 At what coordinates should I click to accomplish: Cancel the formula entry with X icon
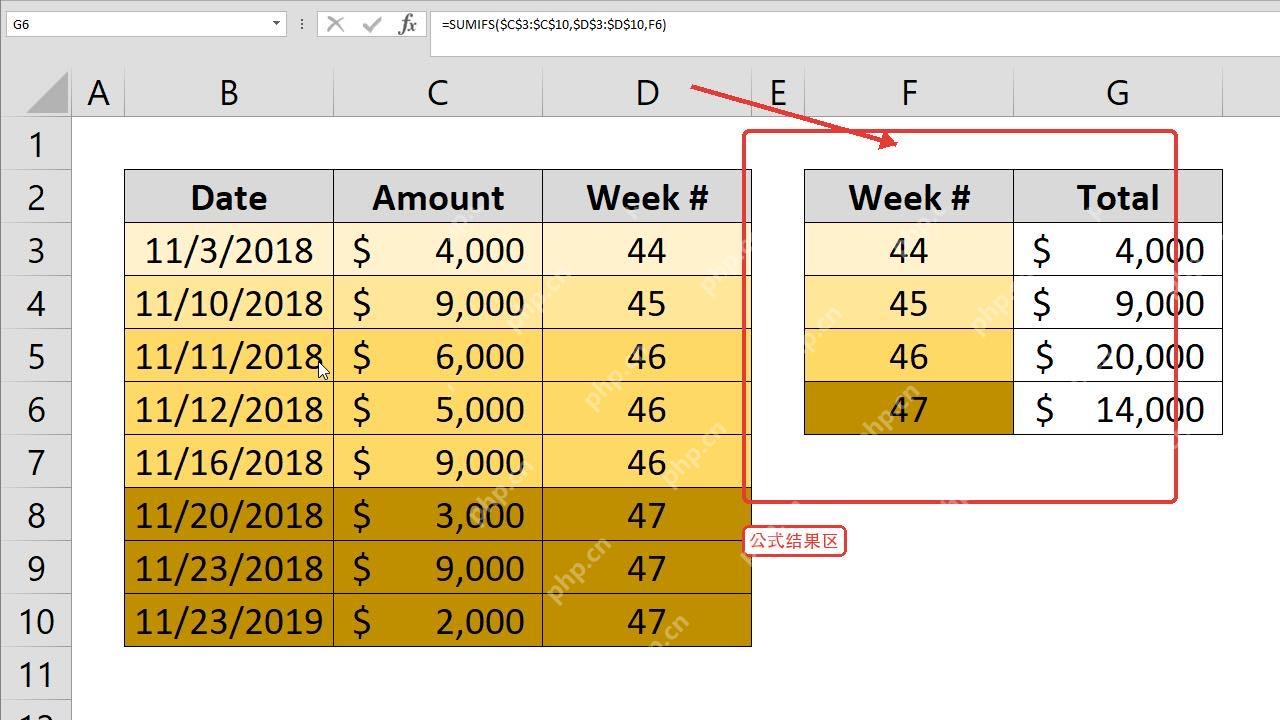tap(335, 25)
